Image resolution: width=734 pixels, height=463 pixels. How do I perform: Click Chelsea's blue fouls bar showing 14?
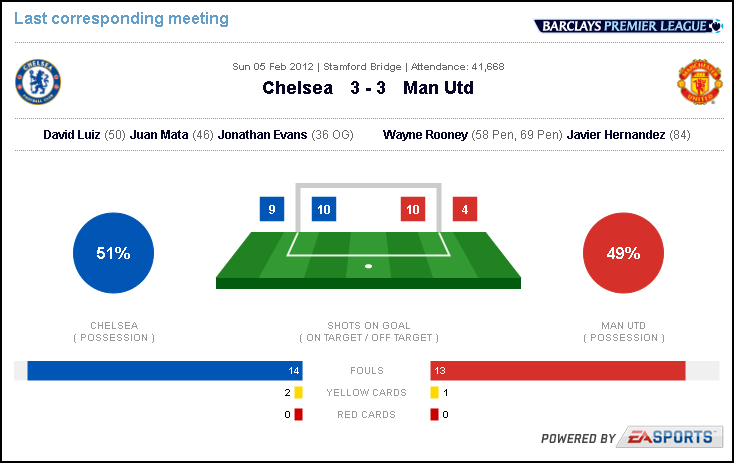click(x=165, y=371)
